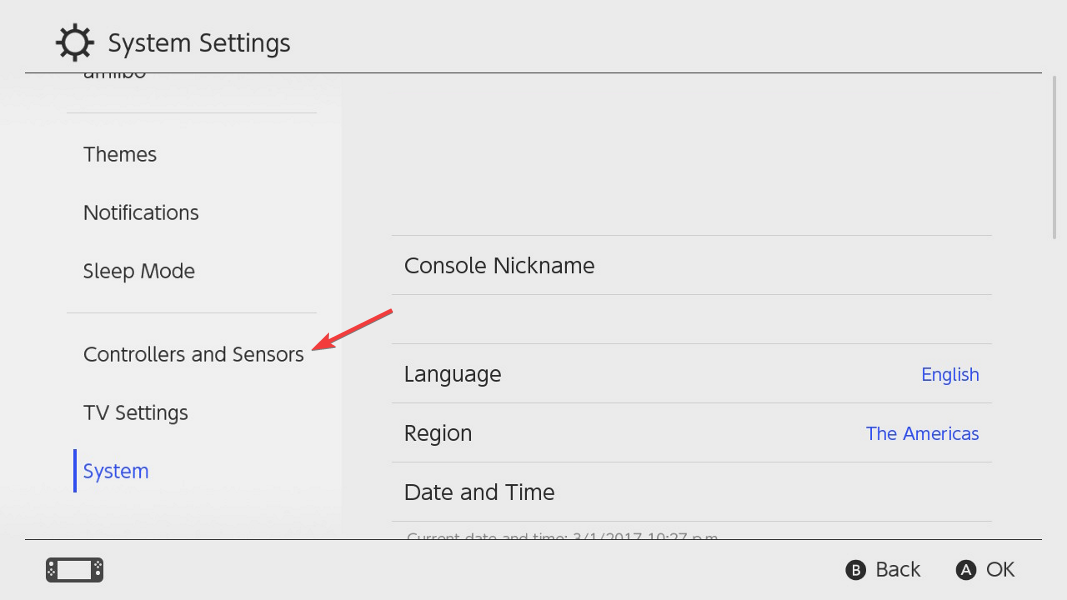
Task: Click the handheld console icon in footer
Action: [75, 570]
